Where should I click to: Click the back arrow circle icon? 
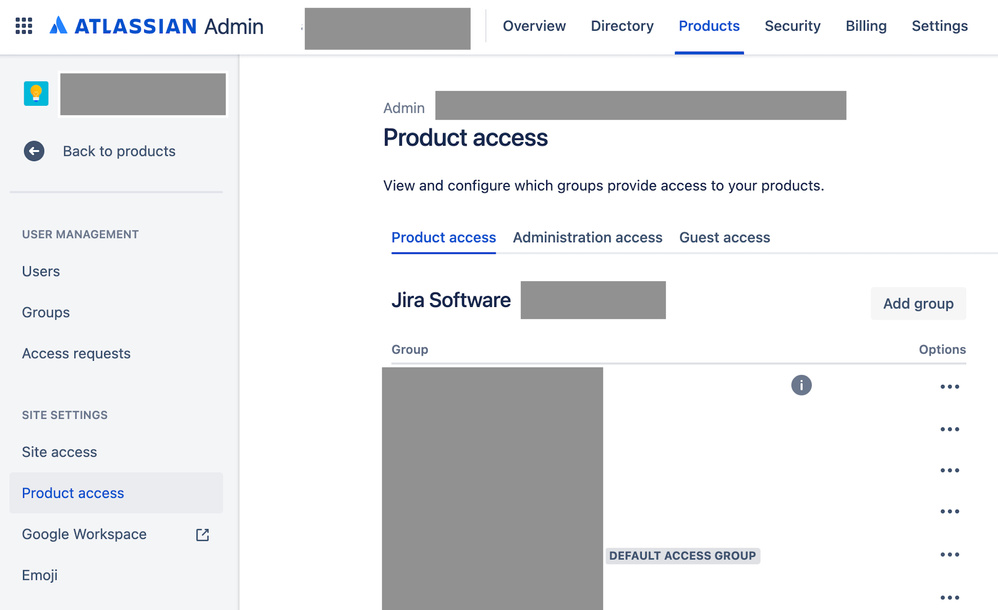tap(34, 151)
